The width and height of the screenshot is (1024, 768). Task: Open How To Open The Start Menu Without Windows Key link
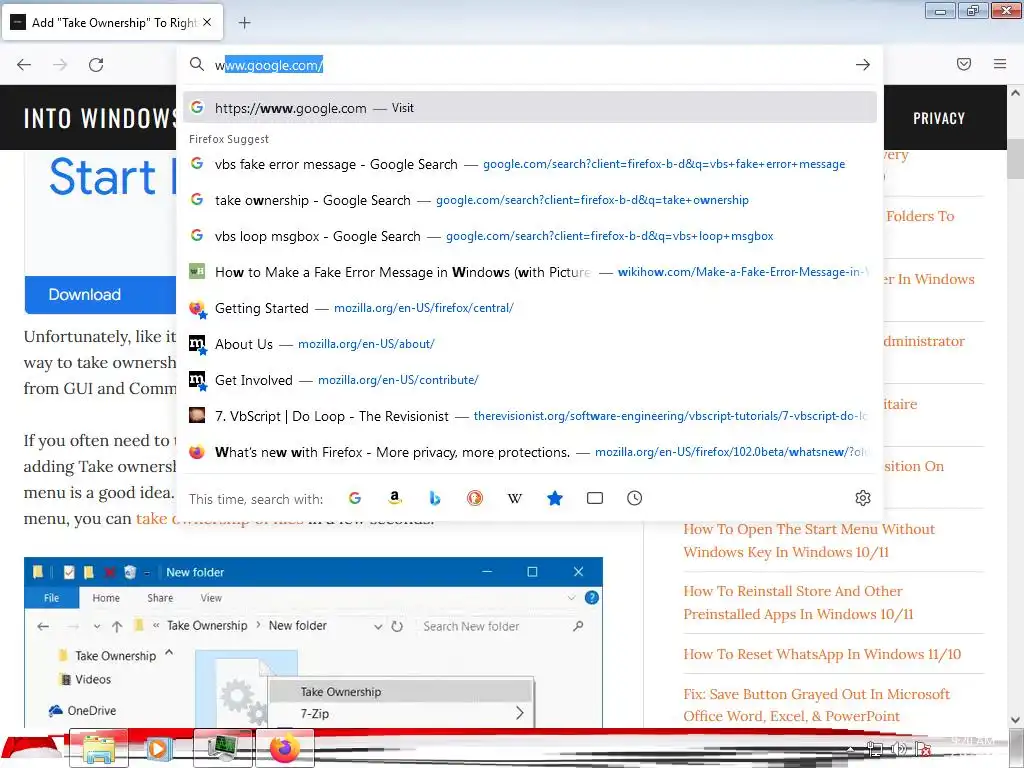[x=809, y=541]
